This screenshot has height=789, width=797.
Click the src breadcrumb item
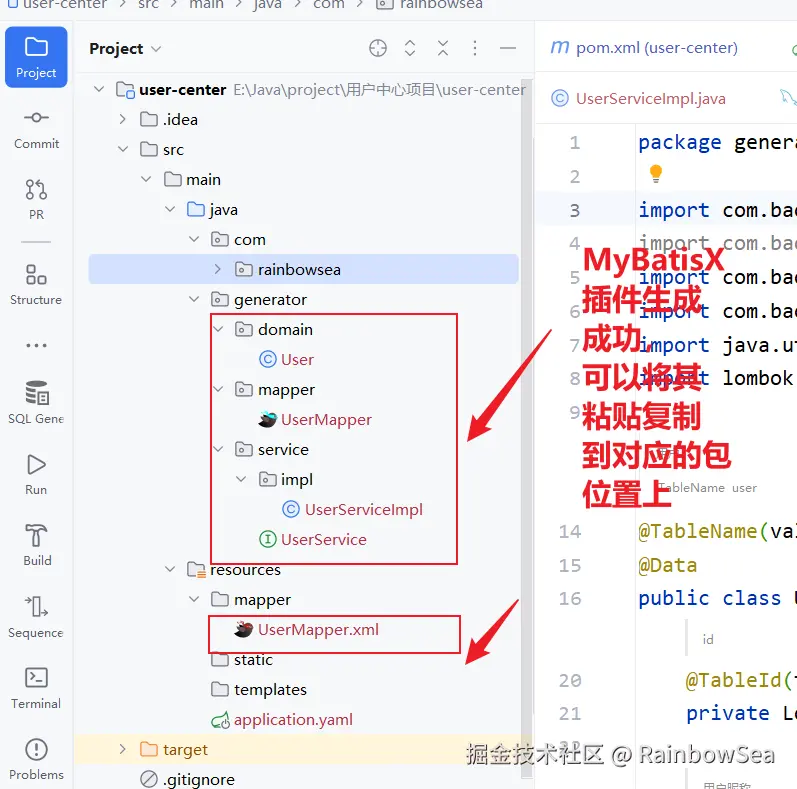(x=148, y=5)
